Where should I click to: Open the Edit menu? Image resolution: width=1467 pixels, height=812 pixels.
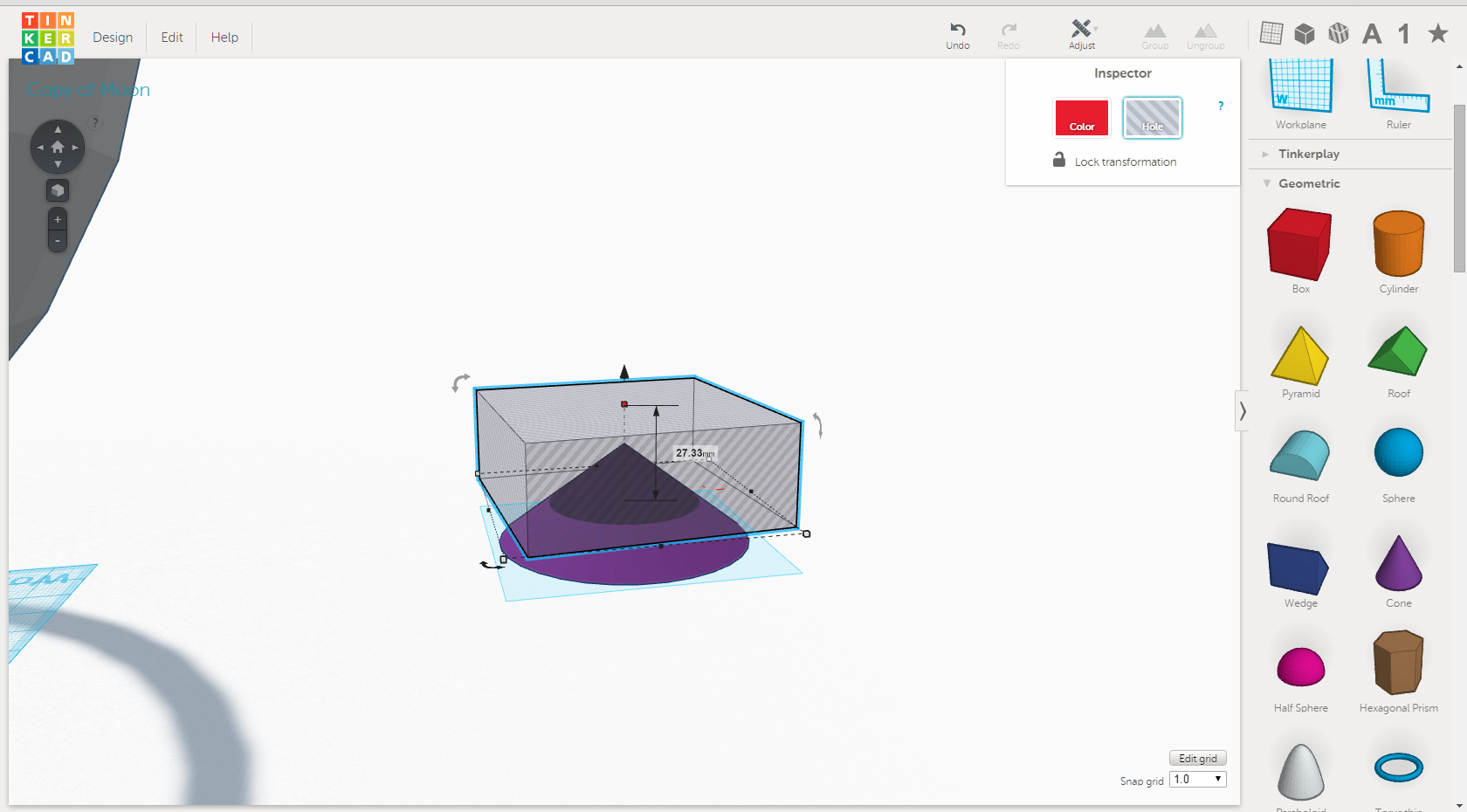coord(172,38)
